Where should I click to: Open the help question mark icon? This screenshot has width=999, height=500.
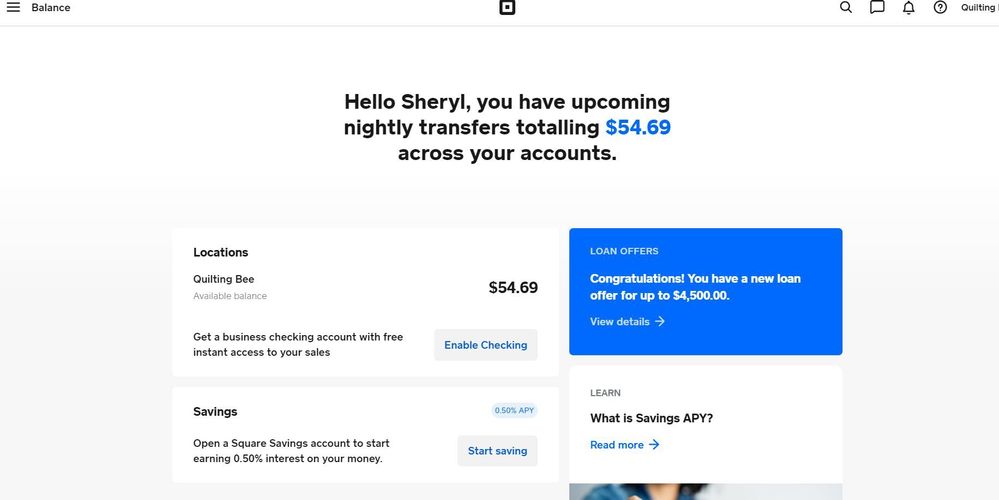[940, 8]
